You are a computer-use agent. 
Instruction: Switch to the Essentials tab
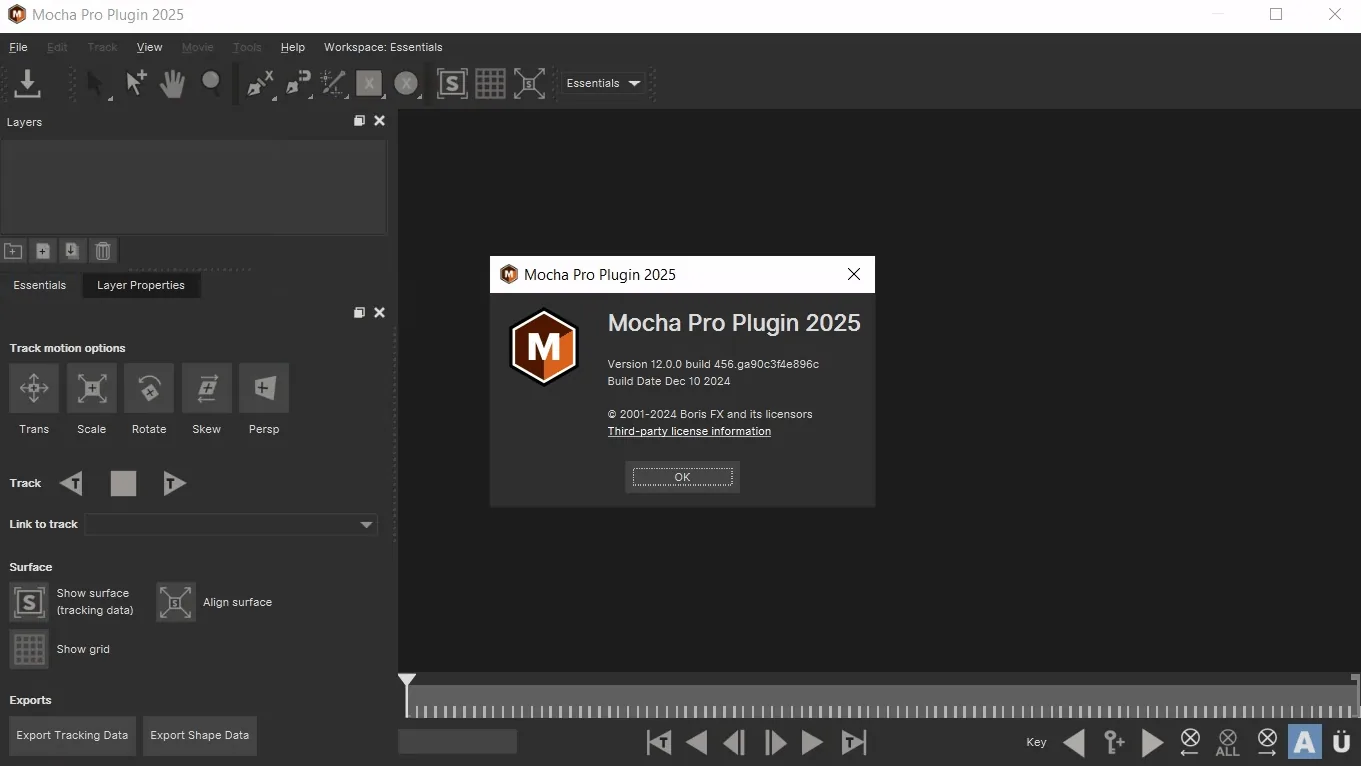40,285
